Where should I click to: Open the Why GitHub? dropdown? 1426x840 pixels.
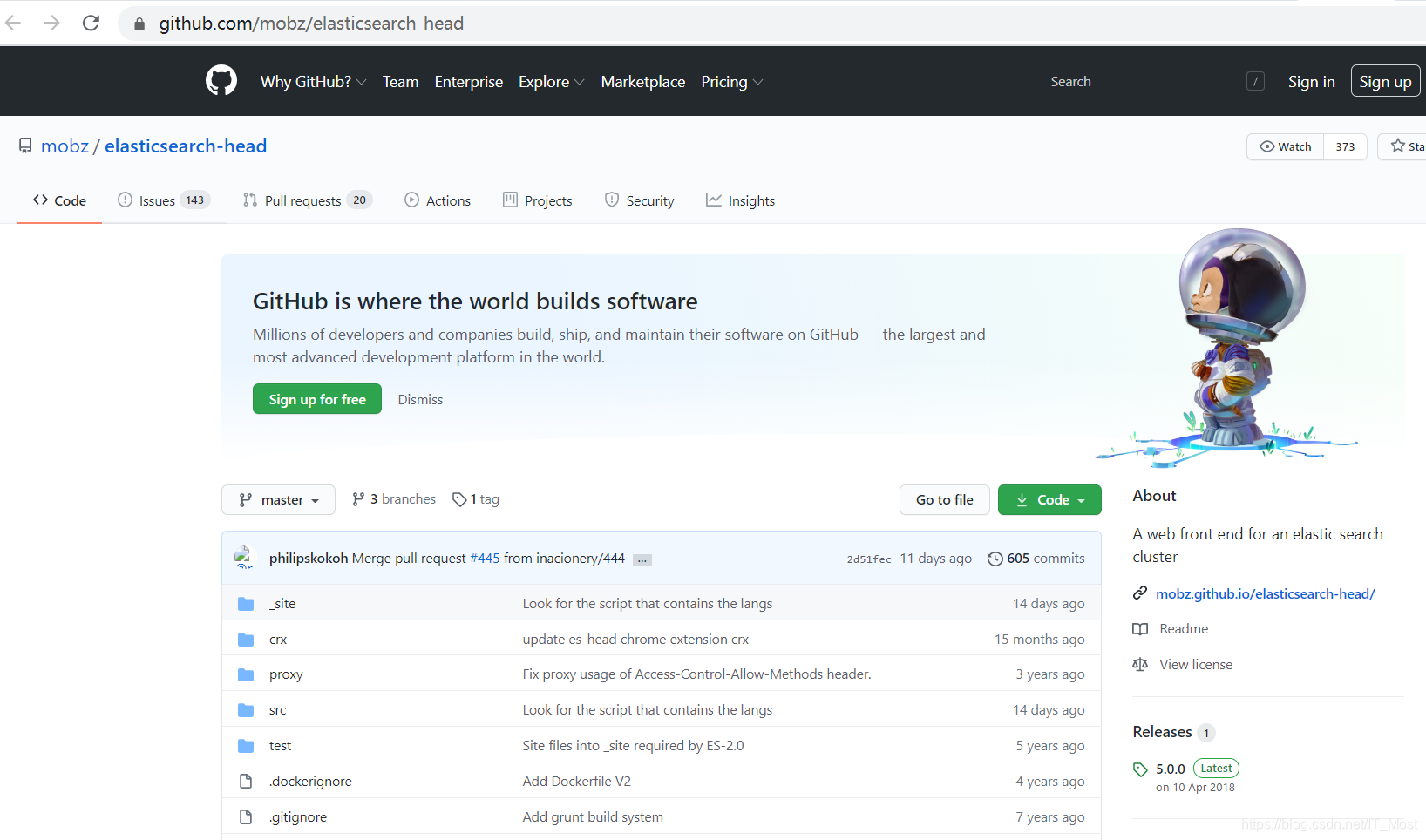coord(313,81)
